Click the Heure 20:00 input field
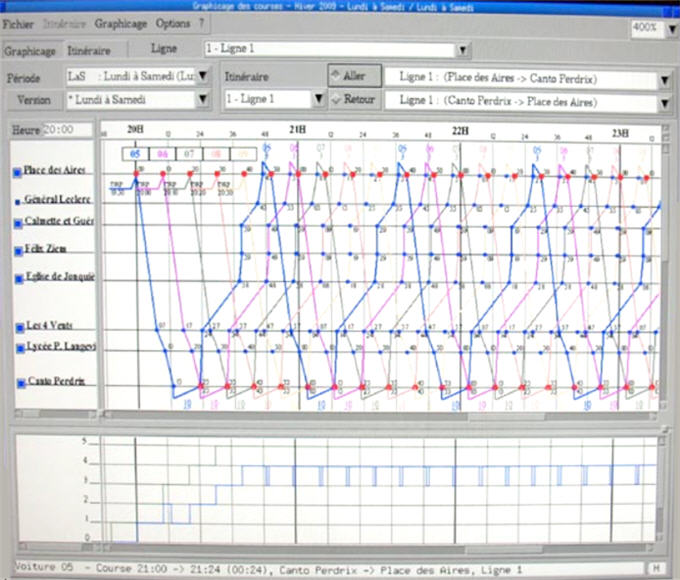 click(x=67, y=129)
